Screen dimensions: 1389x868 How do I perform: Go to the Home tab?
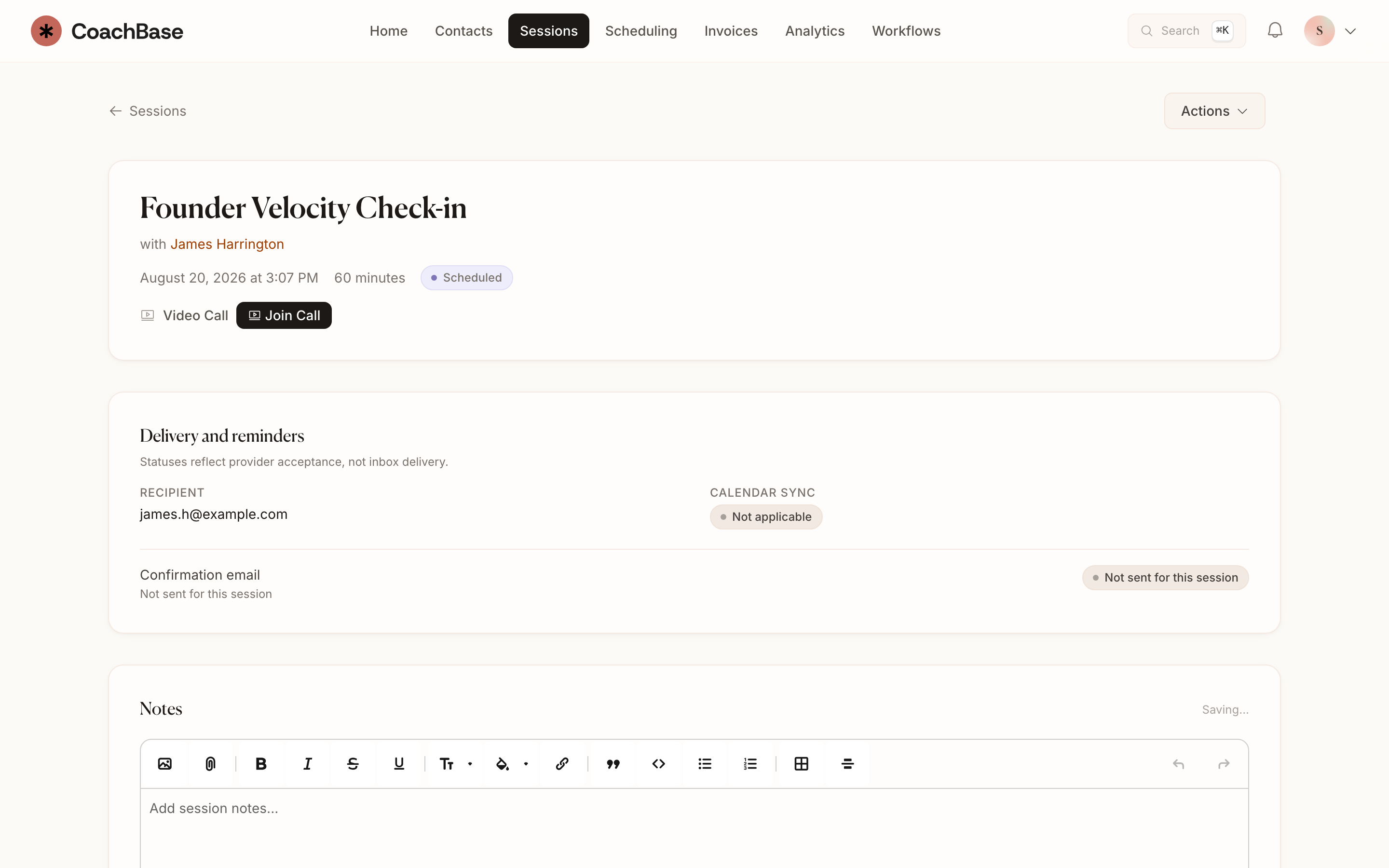pyautogui.click(x=389, y=31)
